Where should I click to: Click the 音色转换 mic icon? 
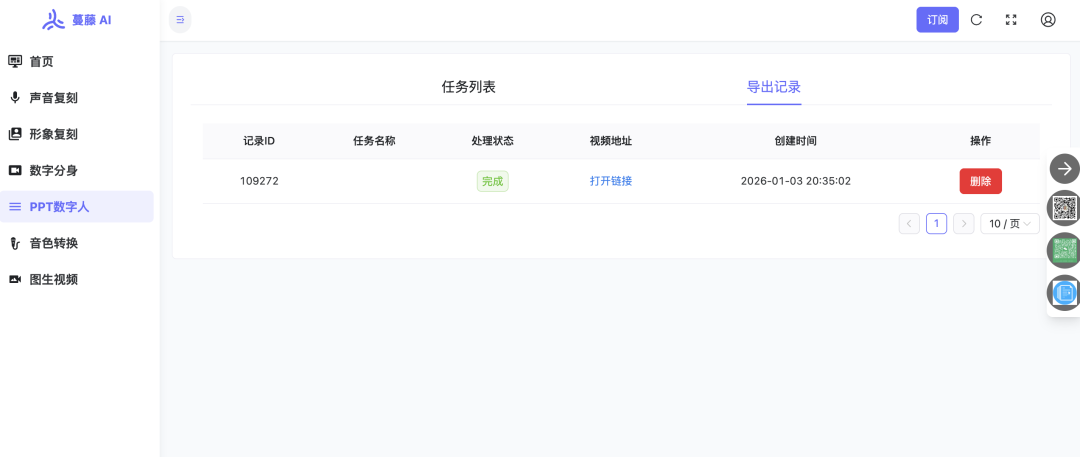(15, 243)
